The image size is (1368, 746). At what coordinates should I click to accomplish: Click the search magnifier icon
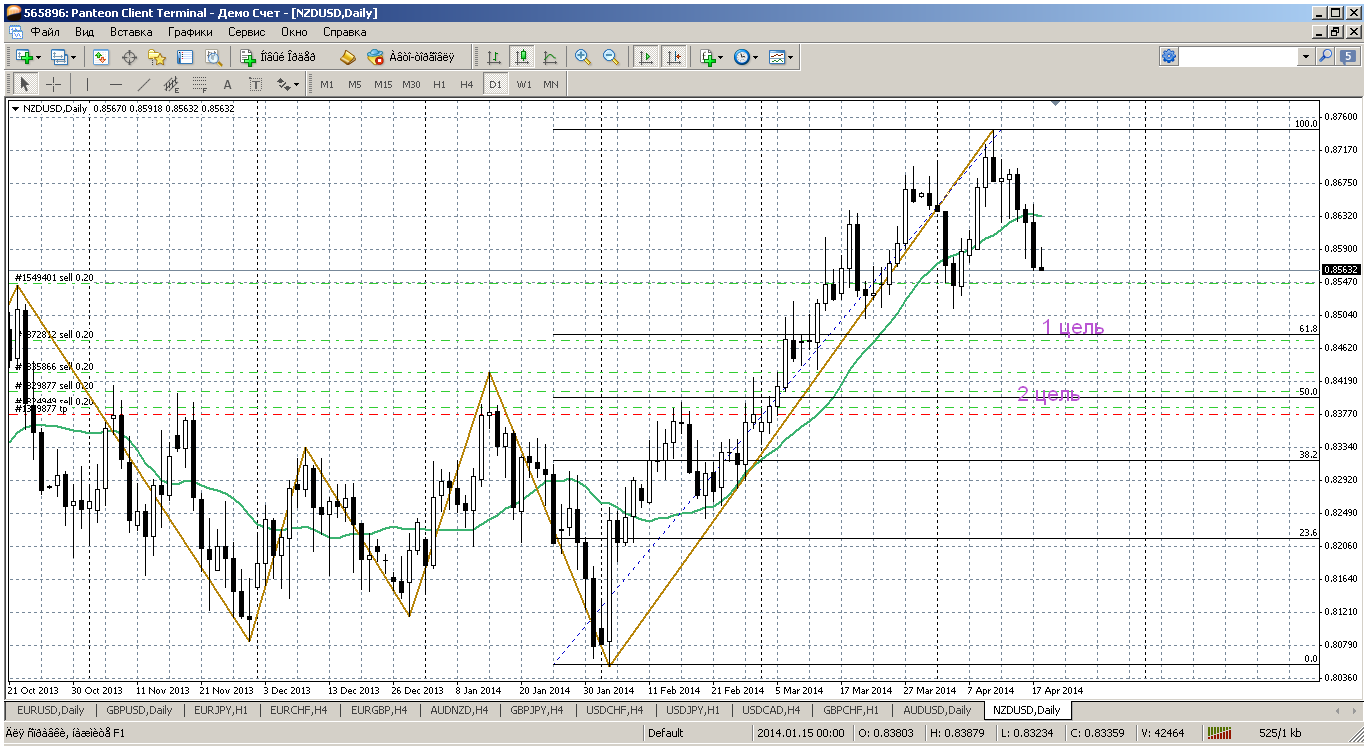tap(1326, 57)
